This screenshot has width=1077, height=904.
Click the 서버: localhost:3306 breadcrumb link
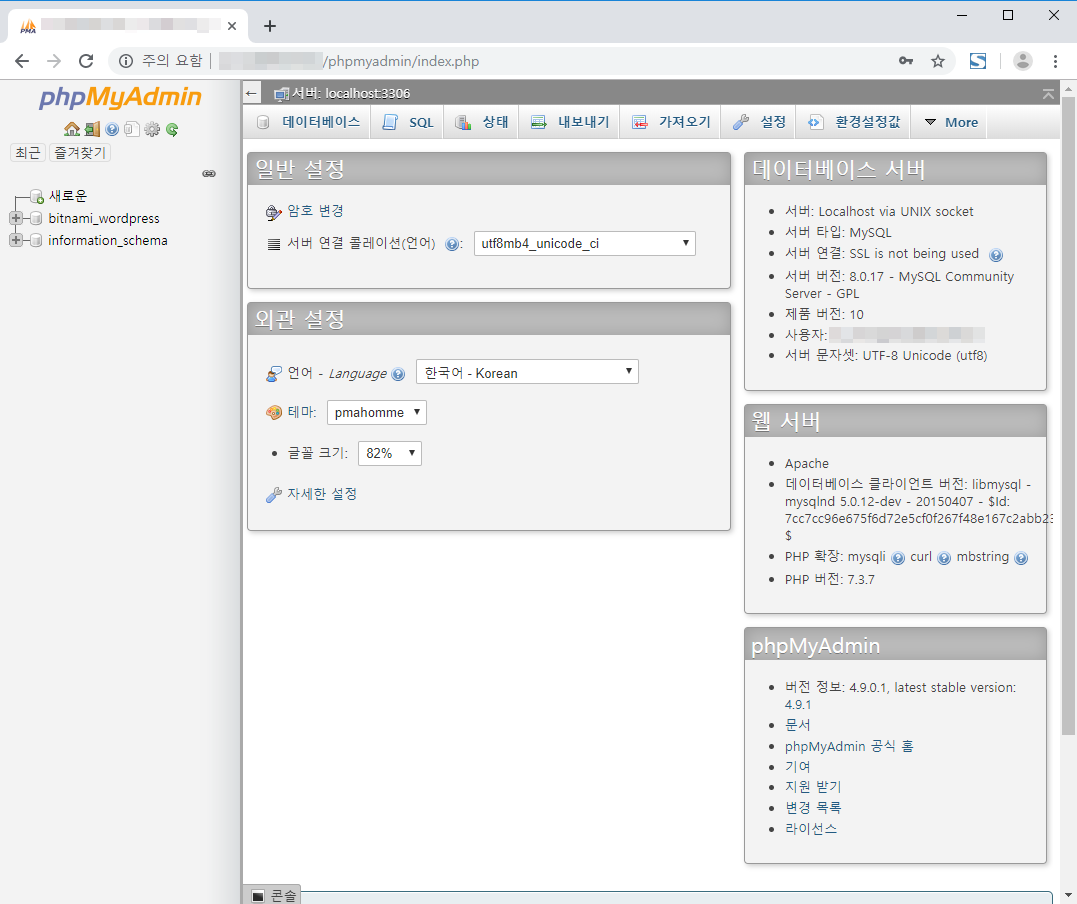tap(350, 93)
